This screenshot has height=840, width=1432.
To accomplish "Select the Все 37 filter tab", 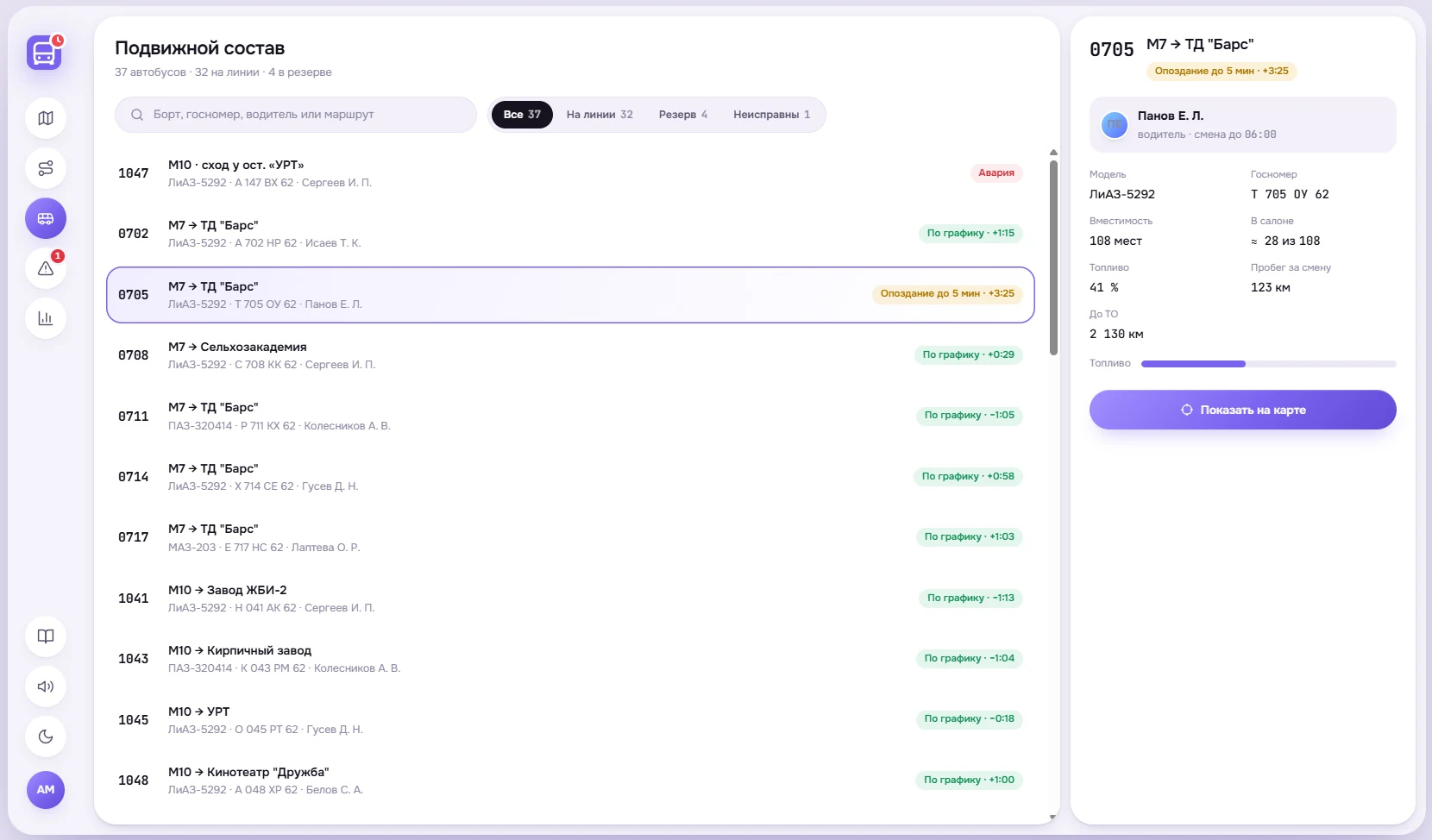I will pos(522,115).
